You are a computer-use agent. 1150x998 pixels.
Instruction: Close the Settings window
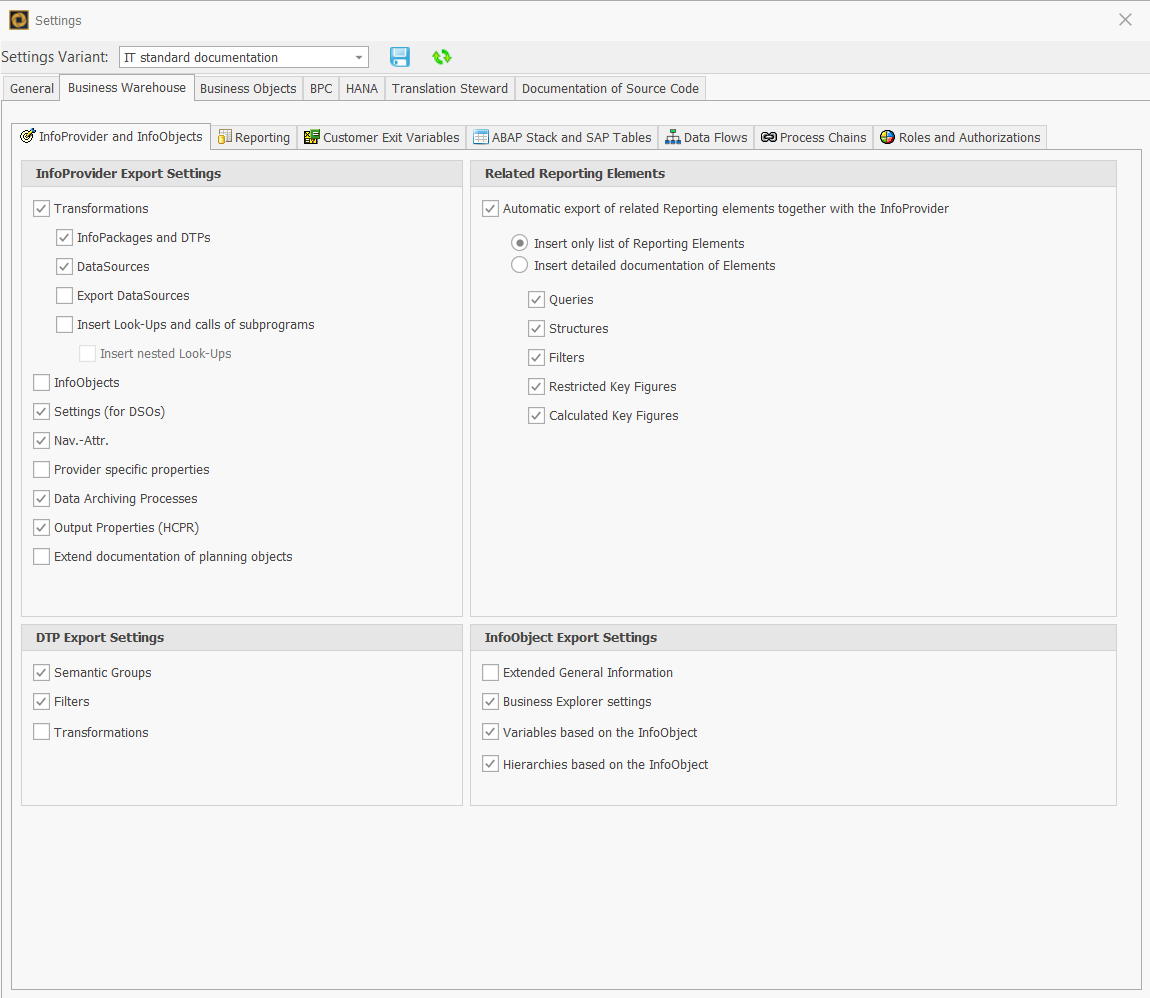point(1125,20)
